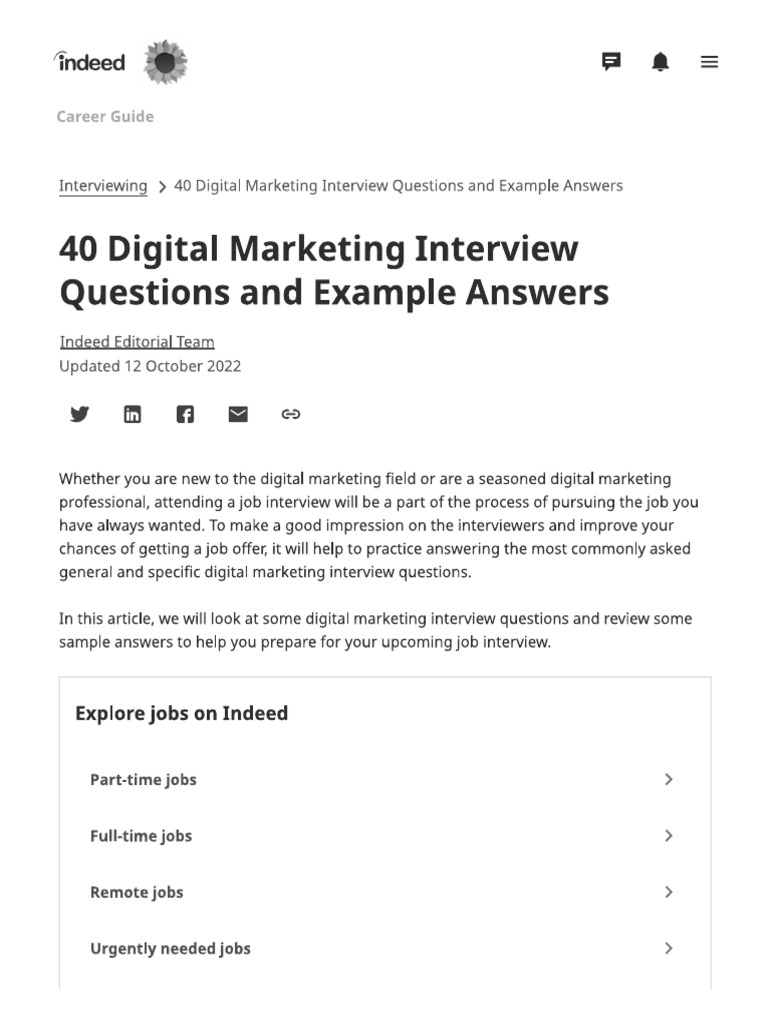Share article on Facebook

(185, 414)
